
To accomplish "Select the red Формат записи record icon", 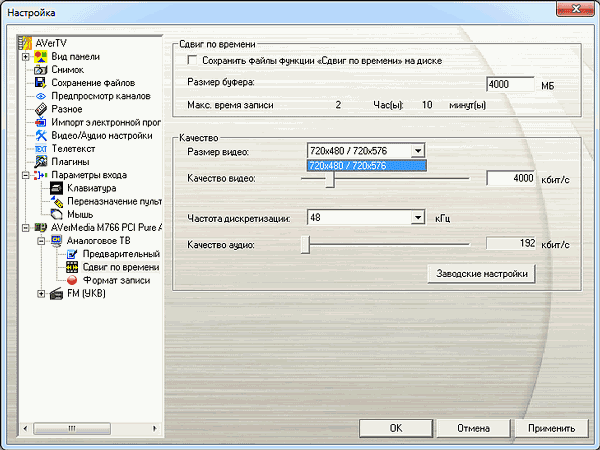I will point(72,280).
